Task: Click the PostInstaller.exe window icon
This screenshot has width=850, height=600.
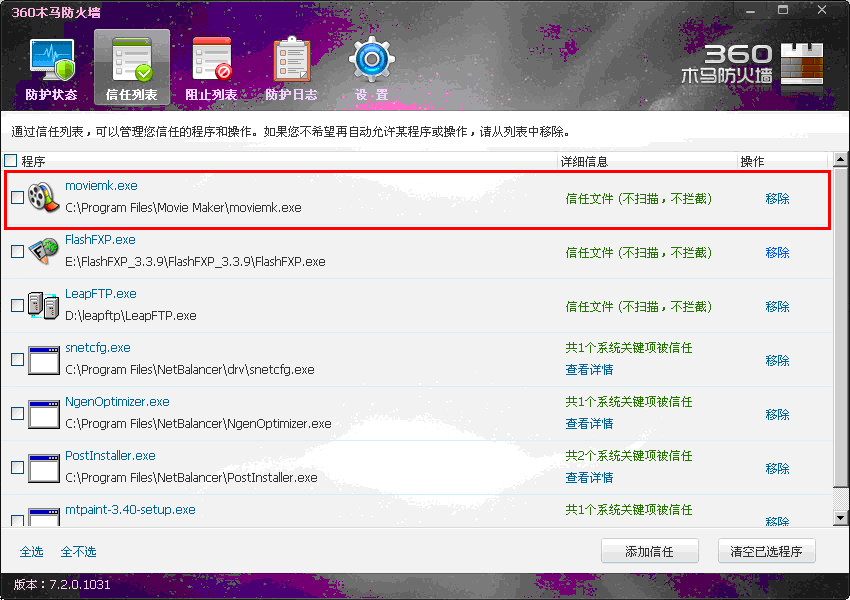Action: point(44,468)
